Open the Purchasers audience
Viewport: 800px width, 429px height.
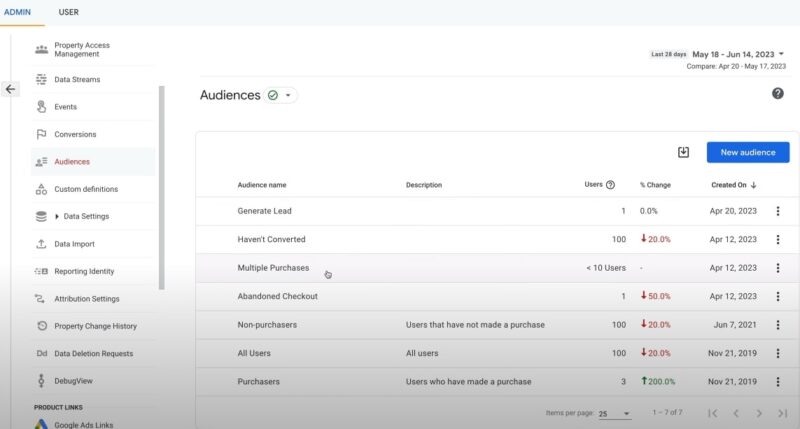258,382
